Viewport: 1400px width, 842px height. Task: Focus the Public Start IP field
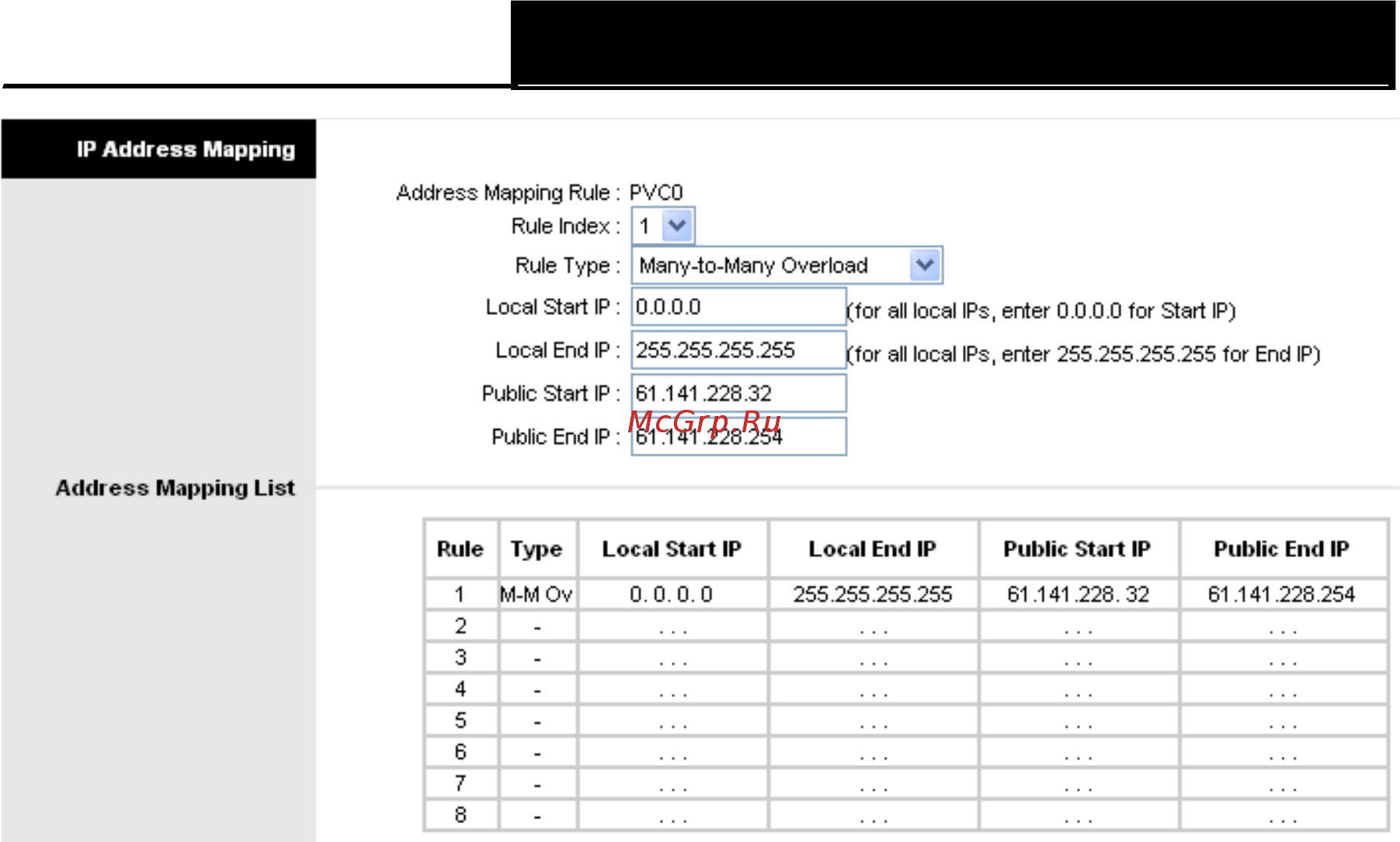pos(738,393)
